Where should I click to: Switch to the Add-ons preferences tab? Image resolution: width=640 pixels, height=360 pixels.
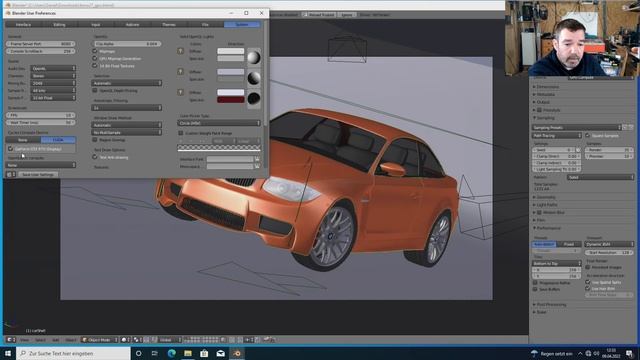click(x=132, y=24)
